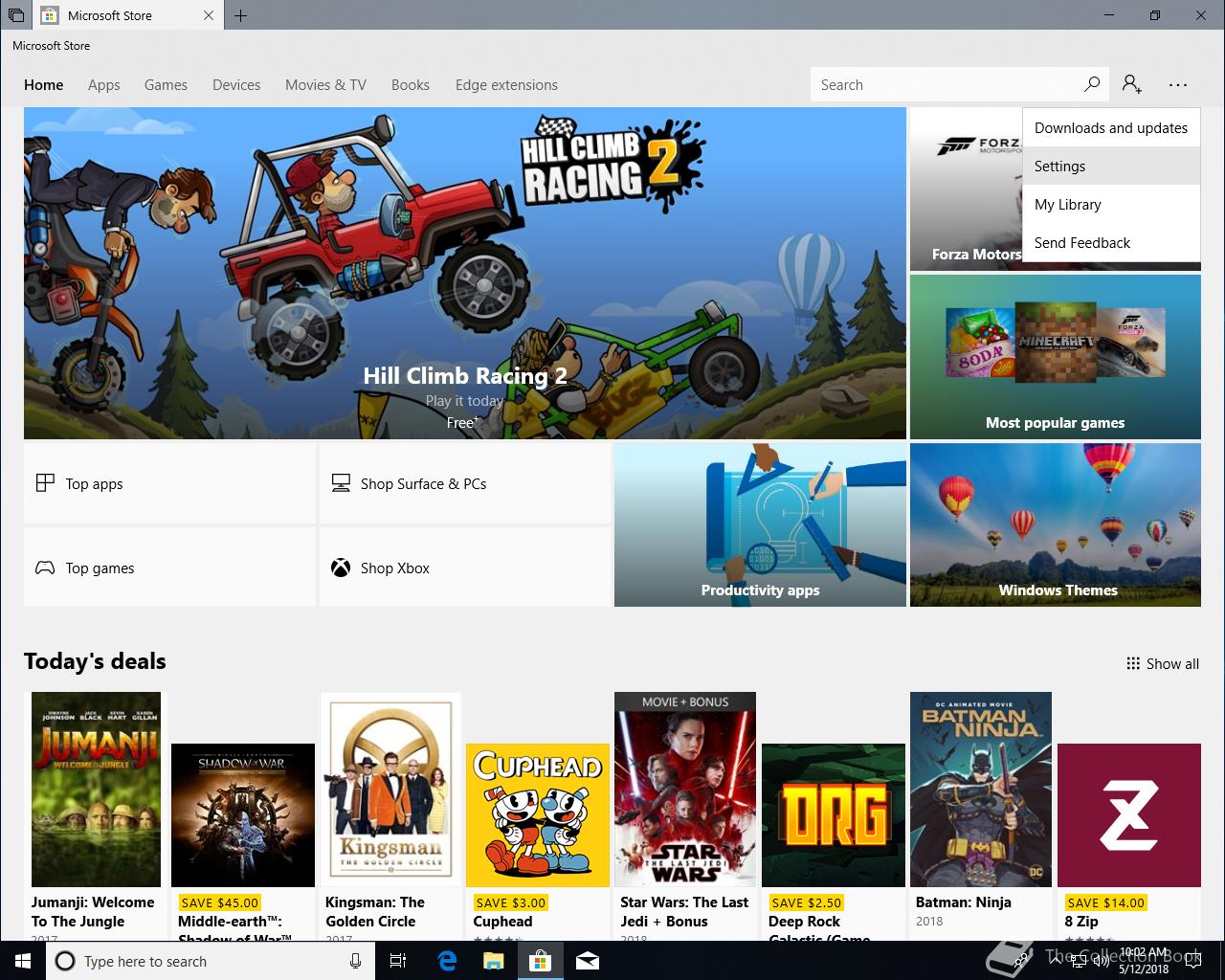Open the account sign-in icon
This screenshot has width=1225, height=980.
[1132, 84]
